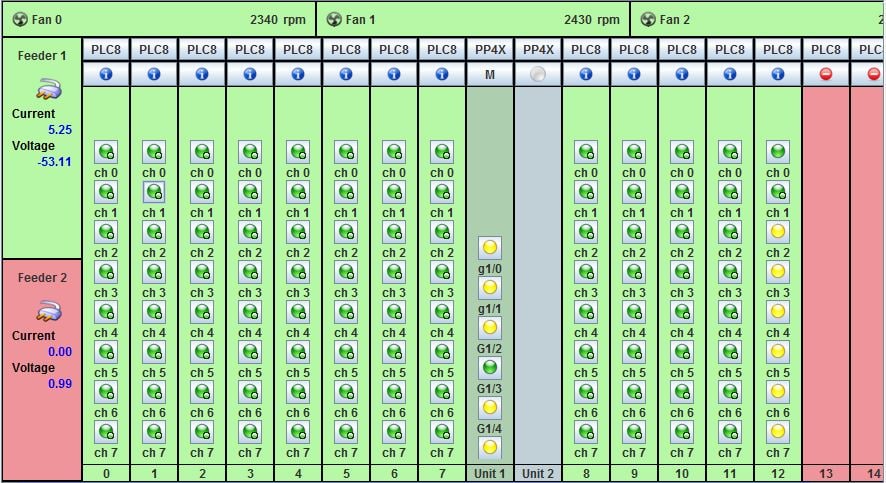Select ch 6 status icon in slot 9
Image resolution: width=886 pixels, height=483 pixels.
click(634, 392)
